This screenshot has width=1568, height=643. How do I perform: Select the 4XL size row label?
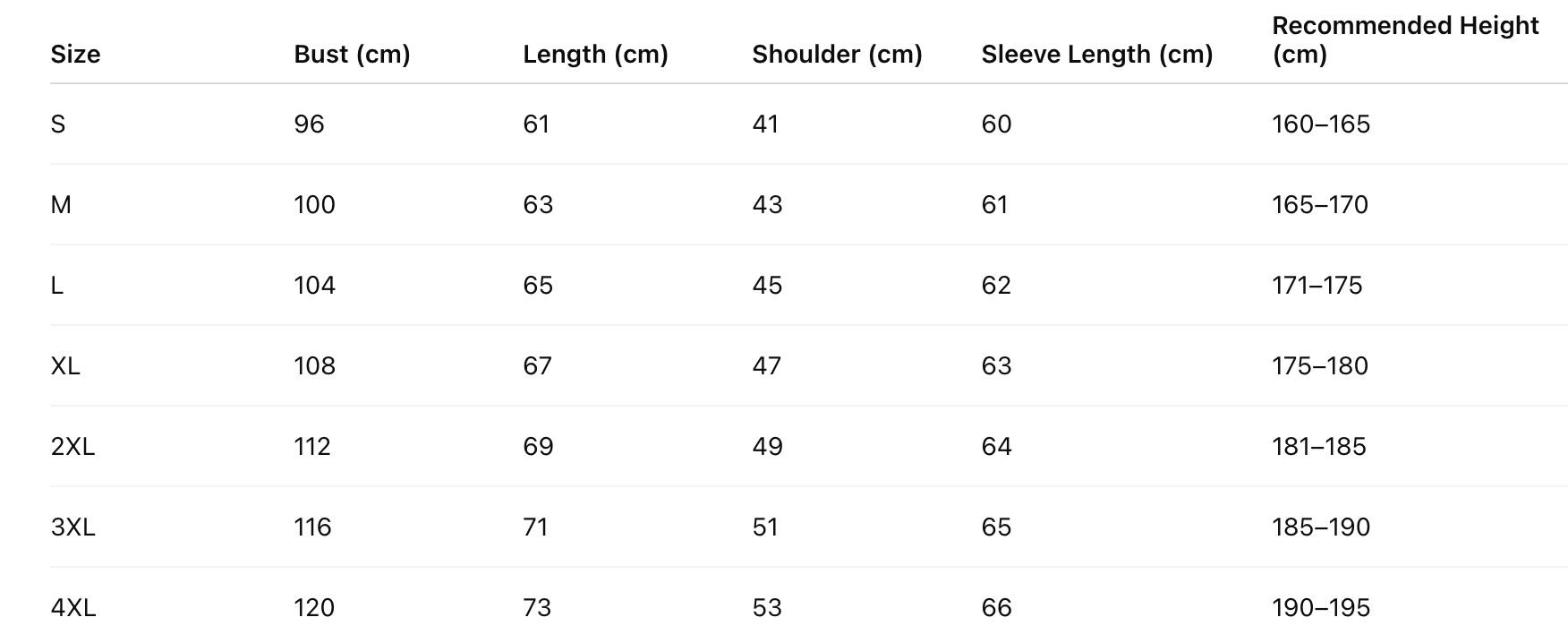tap(72, 608)
